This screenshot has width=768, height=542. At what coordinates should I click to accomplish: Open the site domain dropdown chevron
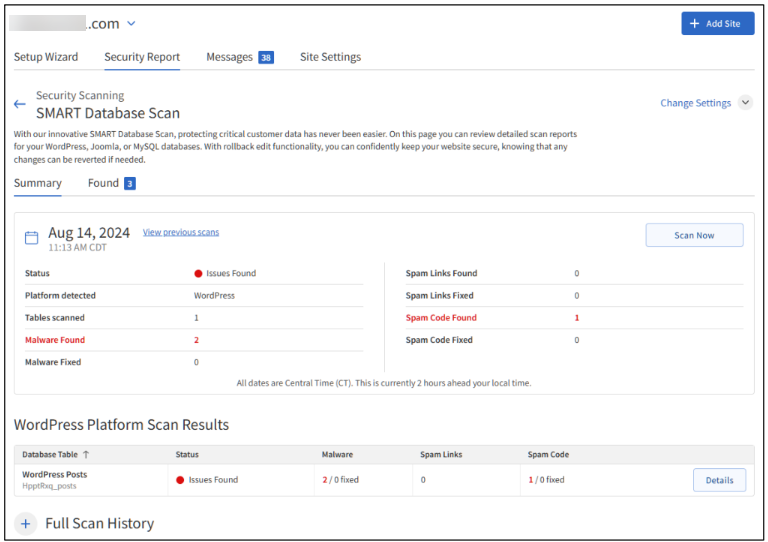pyautogui.click(x=131, y=24)
